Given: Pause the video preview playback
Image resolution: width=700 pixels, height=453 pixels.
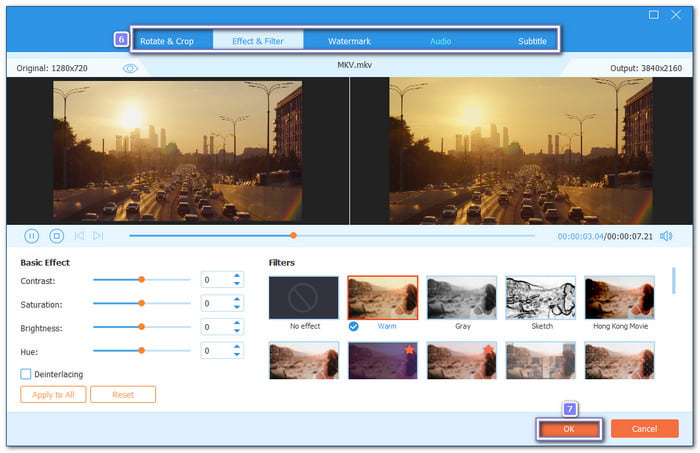Looking at the screenshot, I should coord(31,236).
